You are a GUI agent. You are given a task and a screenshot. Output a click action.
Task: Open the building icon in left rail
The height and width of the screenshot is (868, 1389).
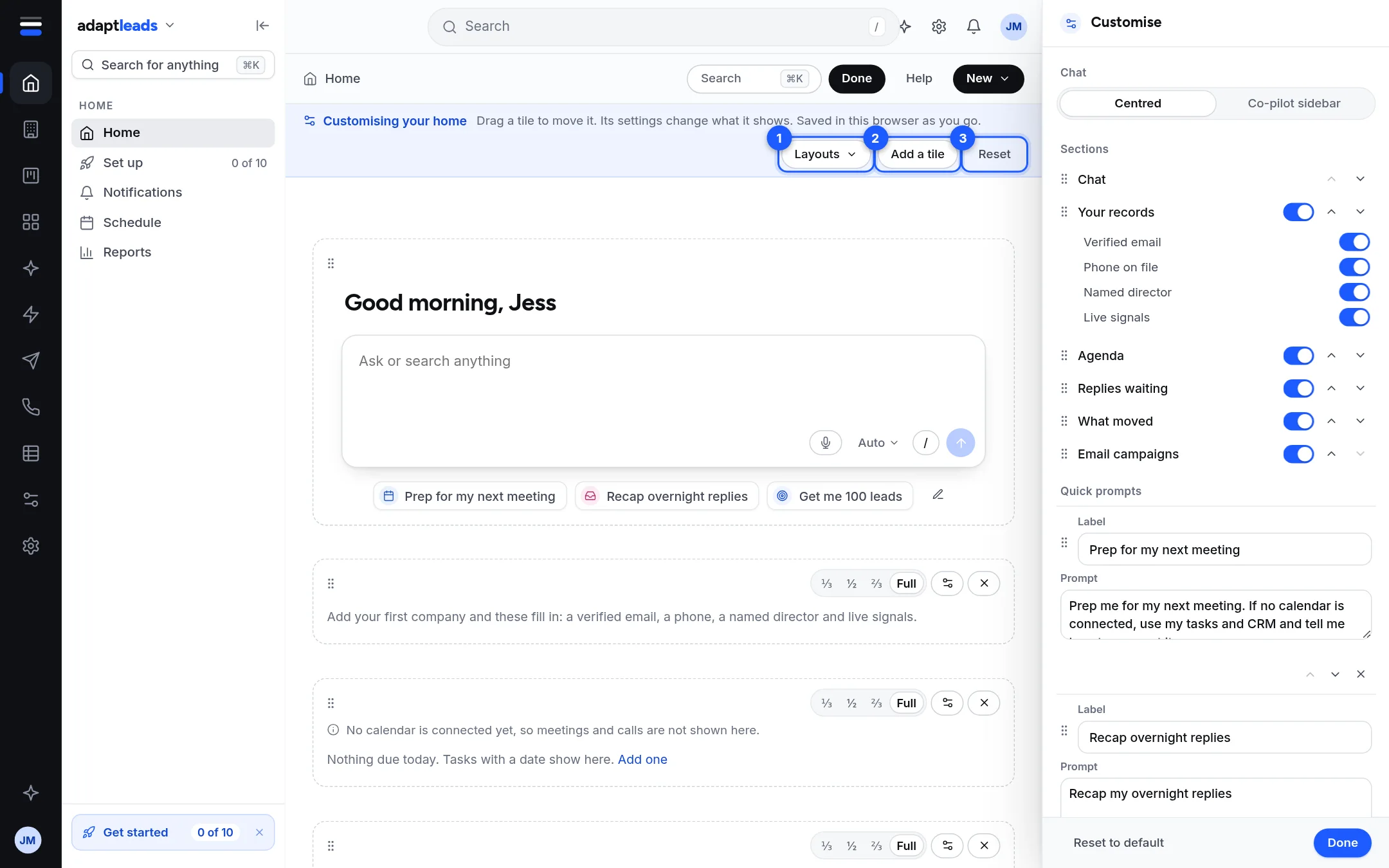click(31, 129)
